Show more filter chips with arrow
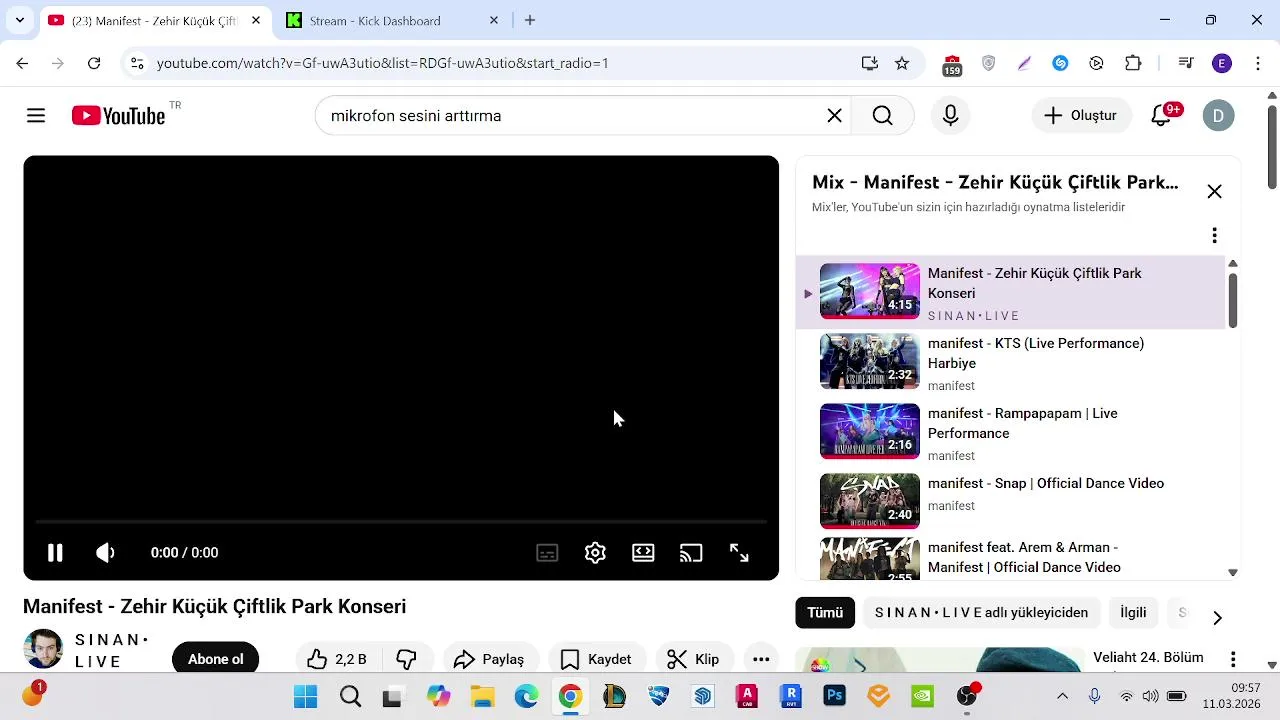Image resolution: width=1280 pixels, height=720 pixels. tap(1217, 618)
